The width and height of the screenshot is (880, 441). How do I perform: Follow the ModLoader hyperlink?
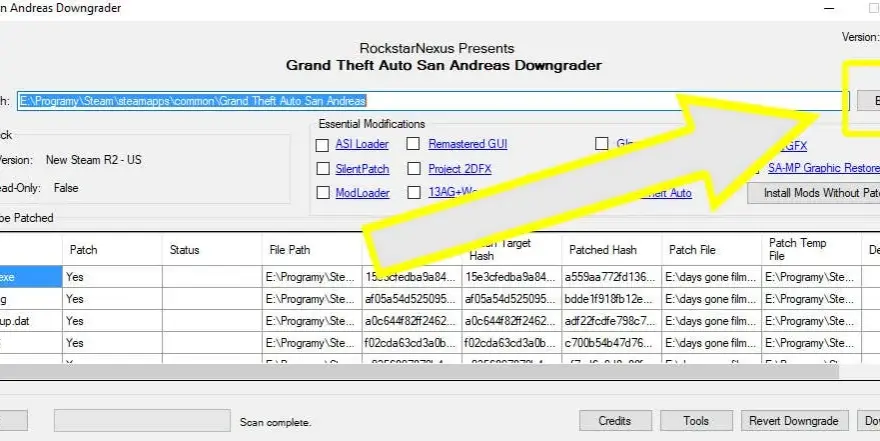click(363, 193)
